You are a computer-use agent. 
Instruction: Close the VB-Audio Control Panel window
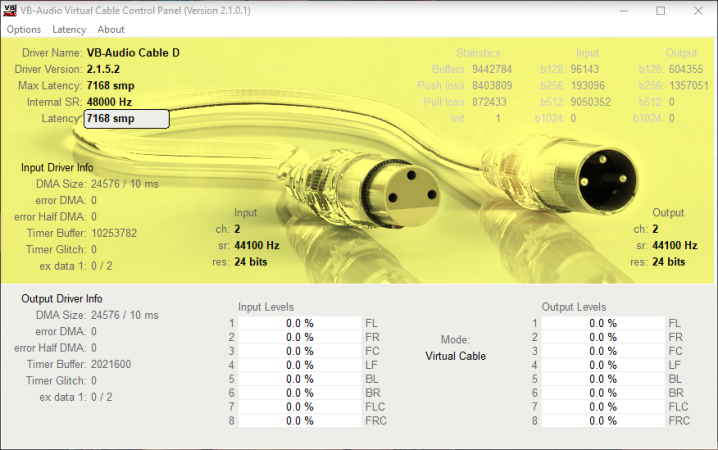point(698,11)
